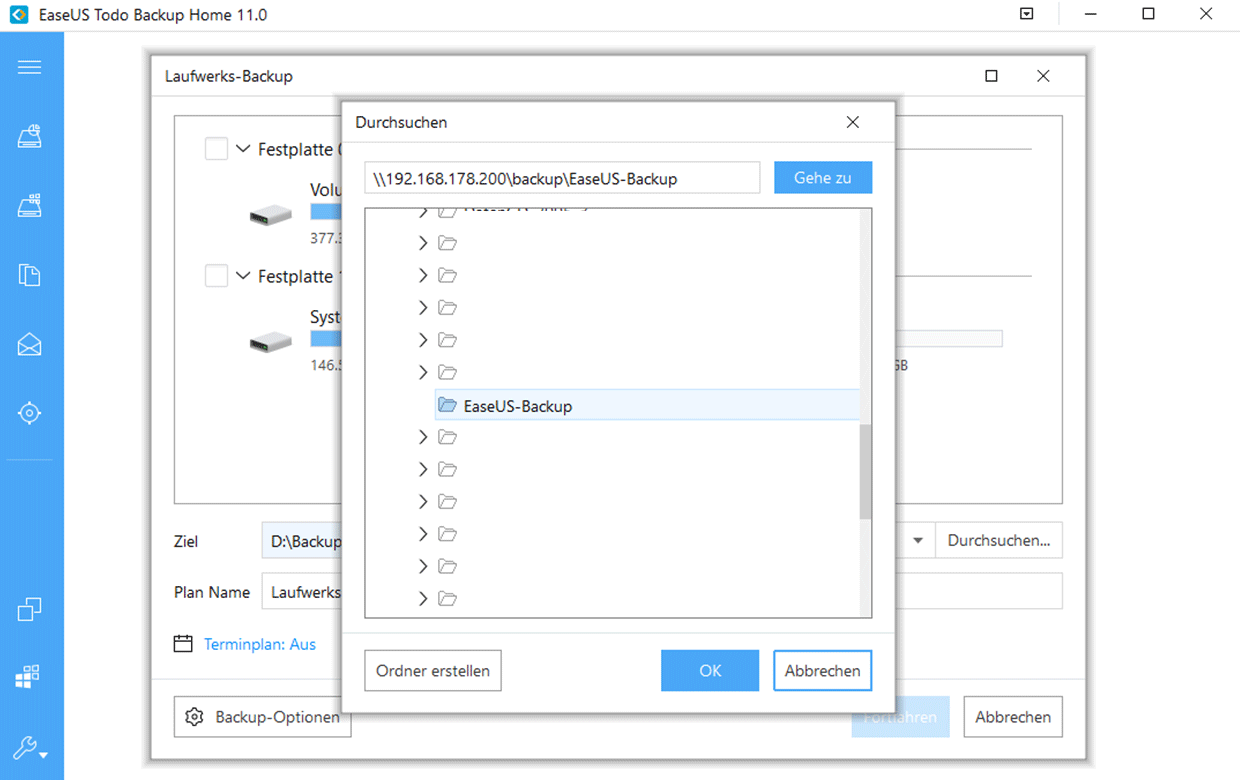Open the Tools wrench icon
Viewport: 1240px width, 780px height.
30,748
